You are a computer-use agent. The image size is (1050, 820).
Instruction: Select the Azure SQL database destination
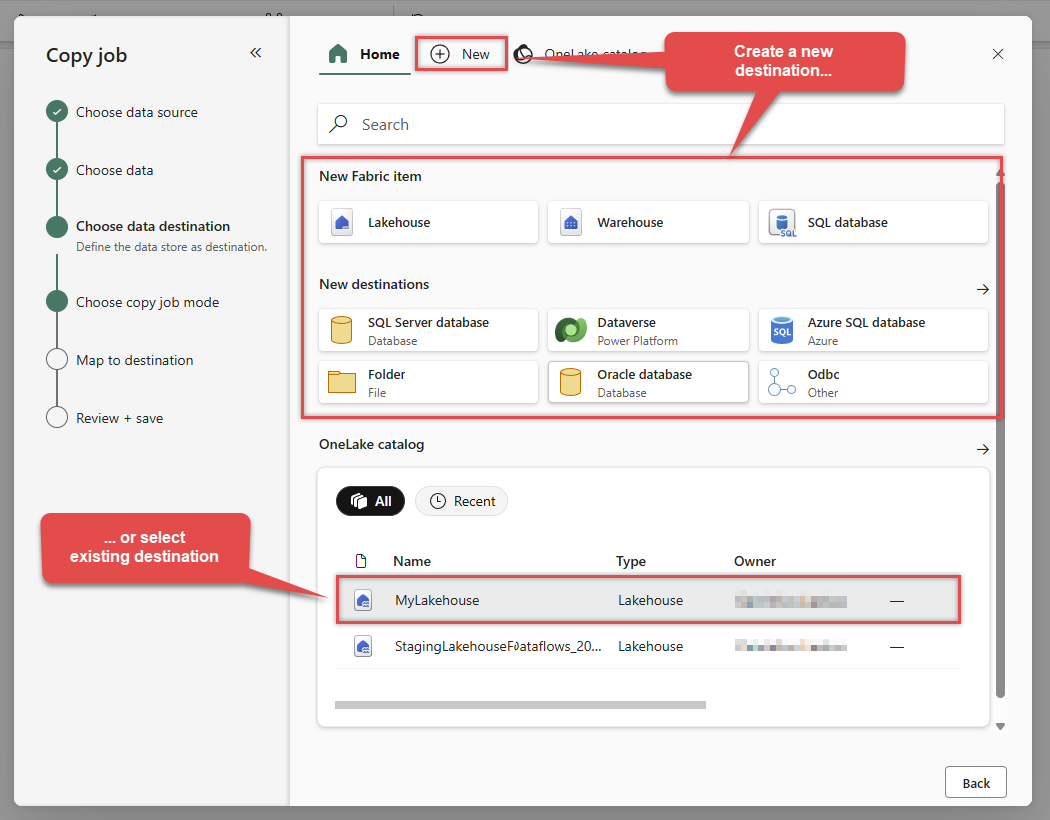point(873,330)
